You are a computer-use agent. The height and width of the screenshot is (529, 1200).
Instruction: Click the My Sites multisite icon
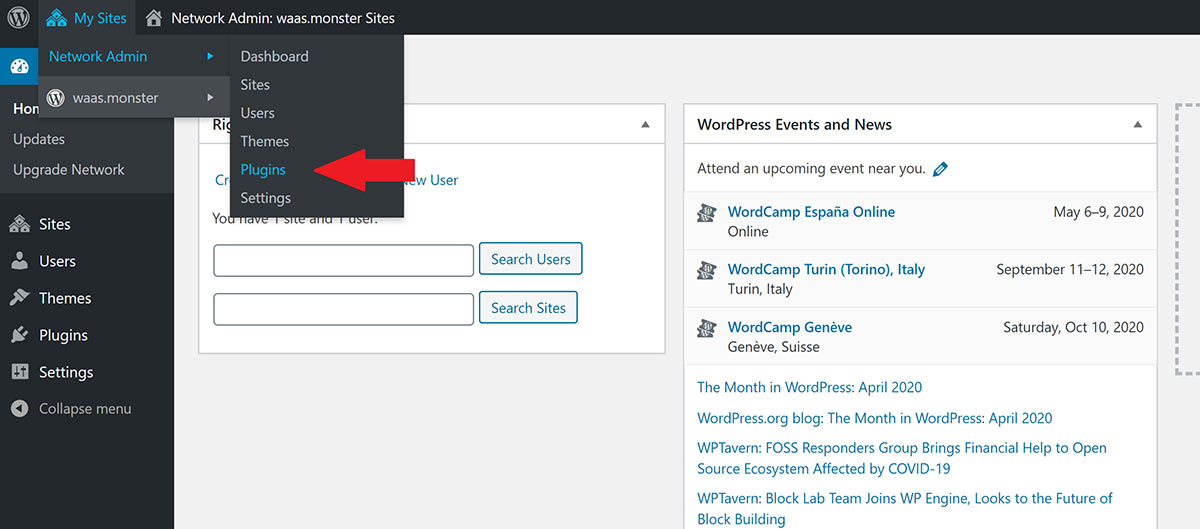pyautogui.click(x=56, y=18)
